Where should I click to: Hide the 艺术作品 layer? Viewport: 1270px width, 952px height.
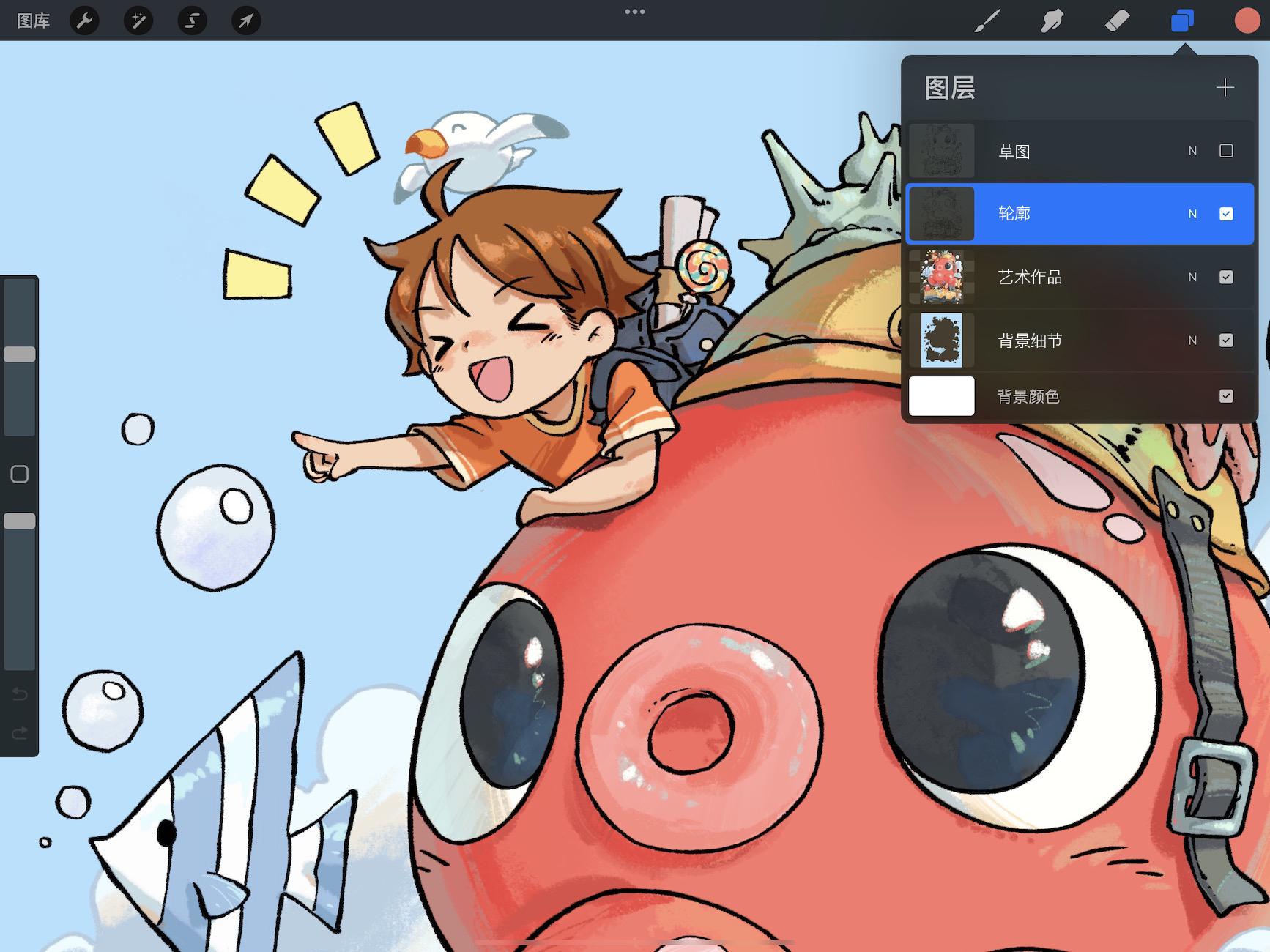1226,277
